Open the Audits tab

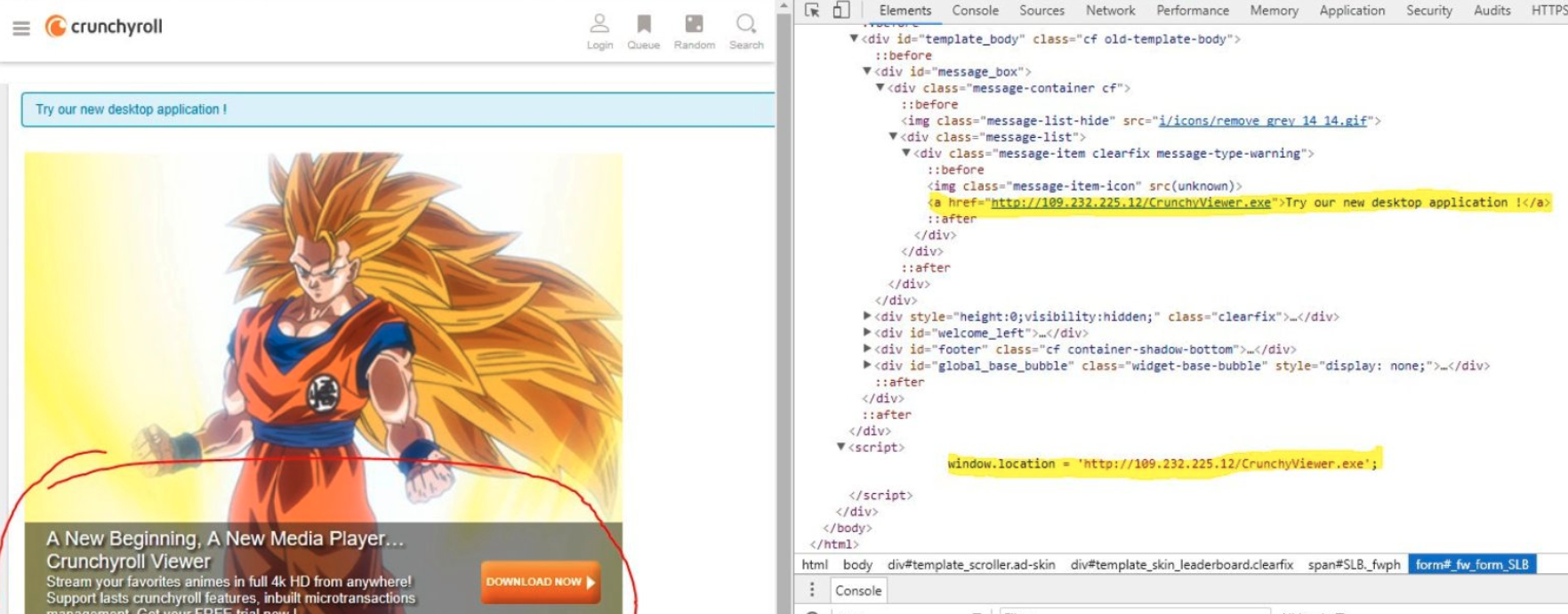pos(1492,11)
